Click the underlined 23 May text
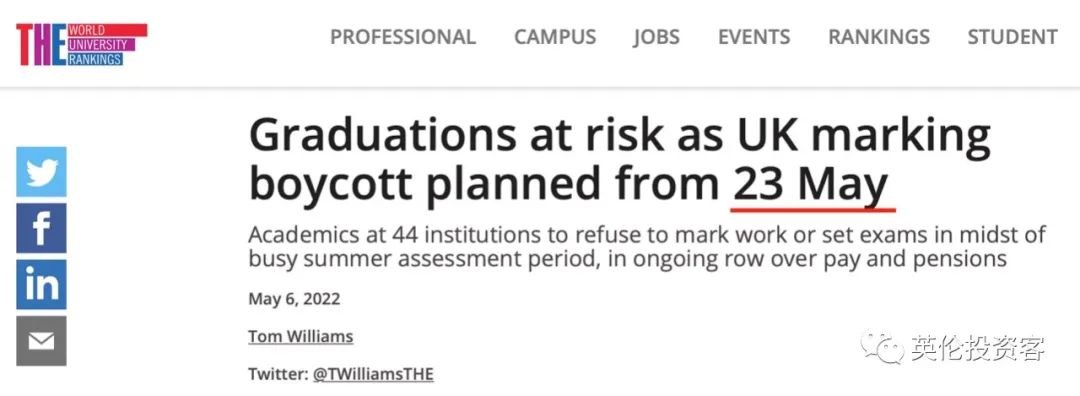 pos(811,186)
